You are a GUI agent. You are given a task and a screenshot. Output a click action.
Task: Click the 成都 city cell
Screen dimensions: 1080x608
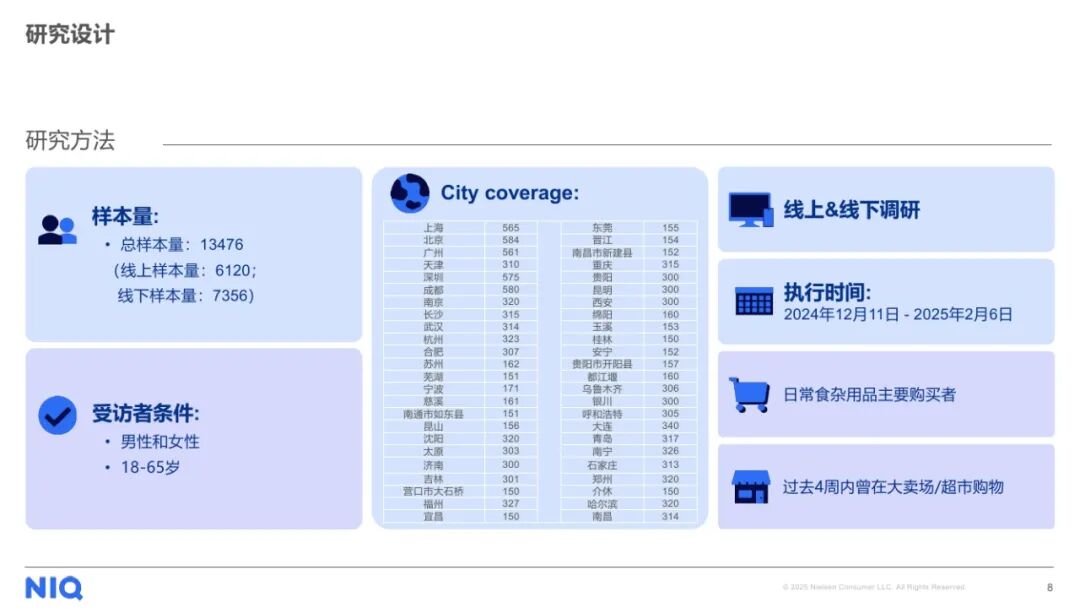(433, 290)
